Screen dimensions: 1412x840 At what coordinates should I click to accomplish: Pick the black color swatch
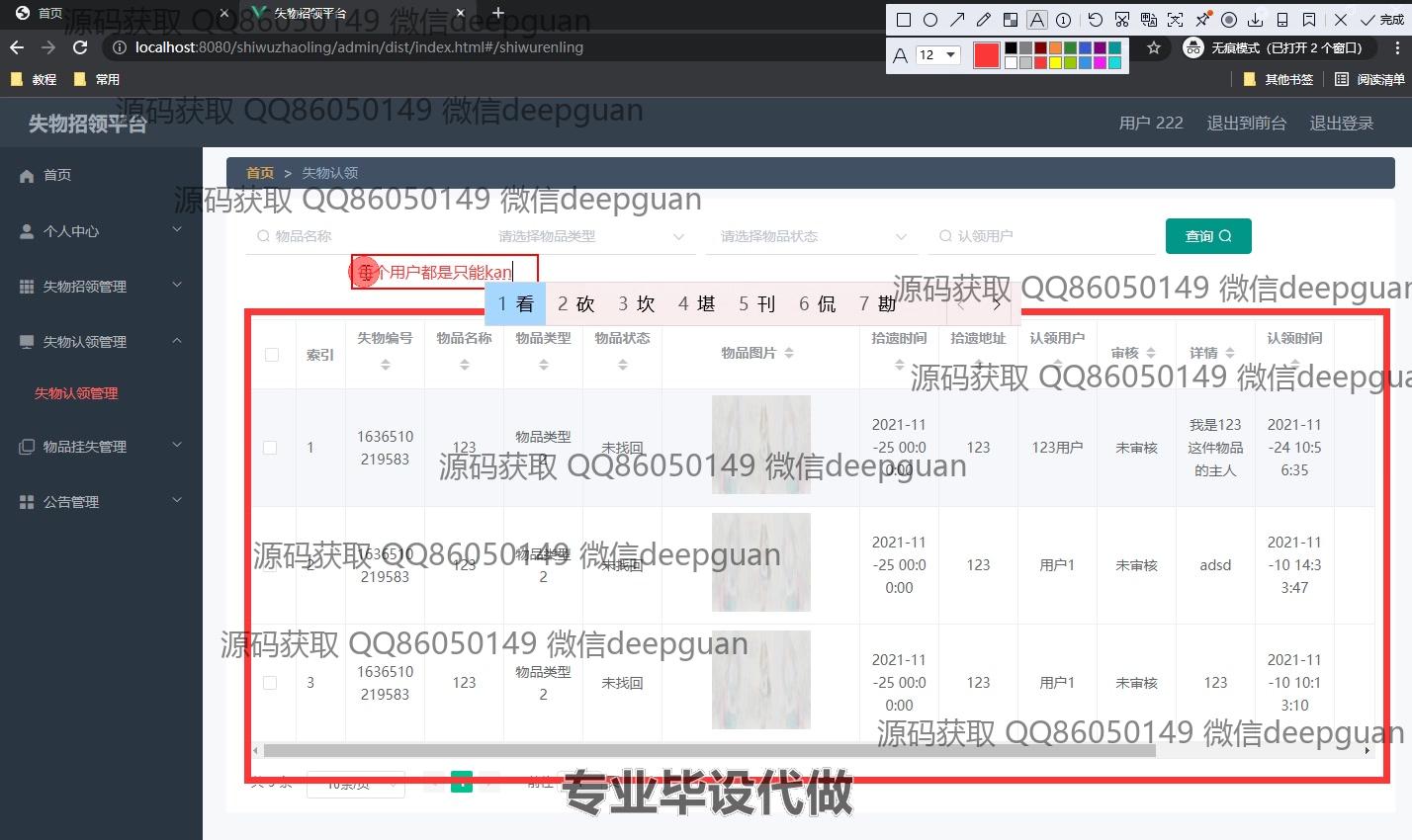coord(1011,47)
